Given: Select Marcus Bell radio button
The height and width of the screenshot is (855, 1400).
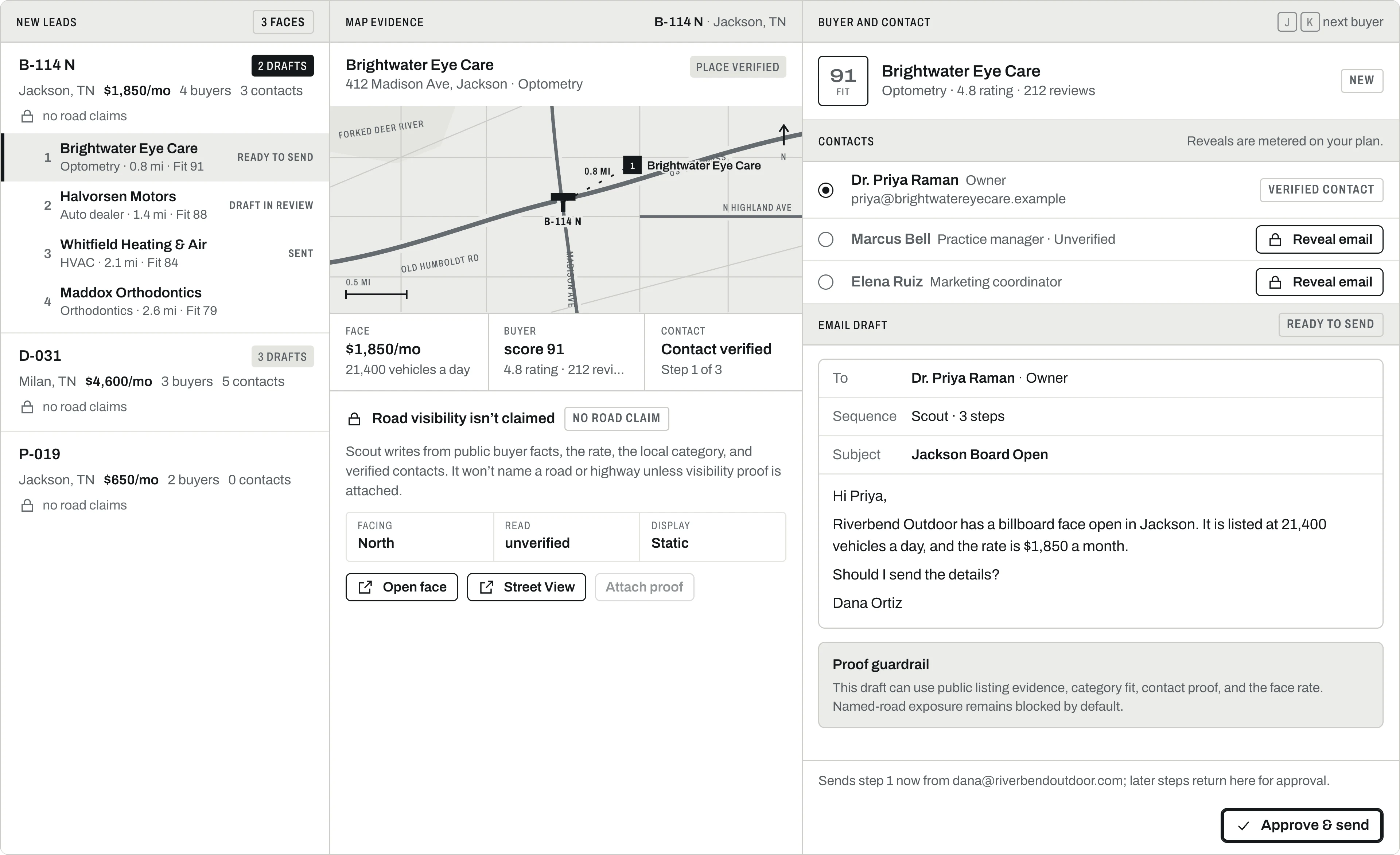Looking at the screenshot, I should (825, 240).
